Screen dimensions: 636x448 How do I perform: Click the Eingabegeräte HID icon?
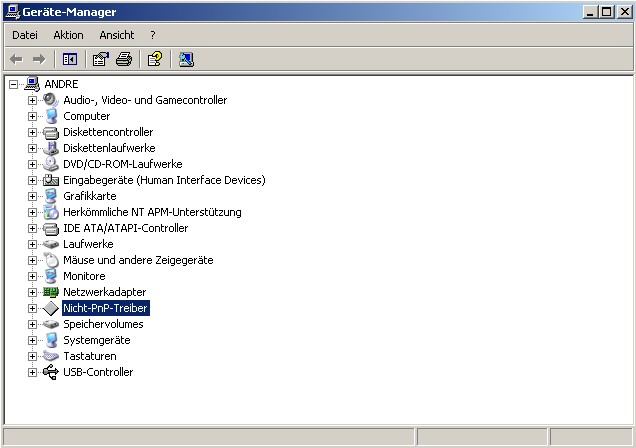click(x=51, y=180)
